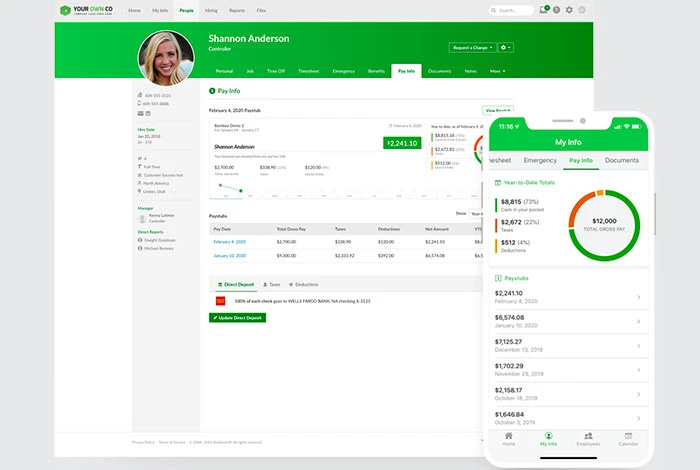
Task: Click the user avatar icon in top bar
Action: (582, 10)
